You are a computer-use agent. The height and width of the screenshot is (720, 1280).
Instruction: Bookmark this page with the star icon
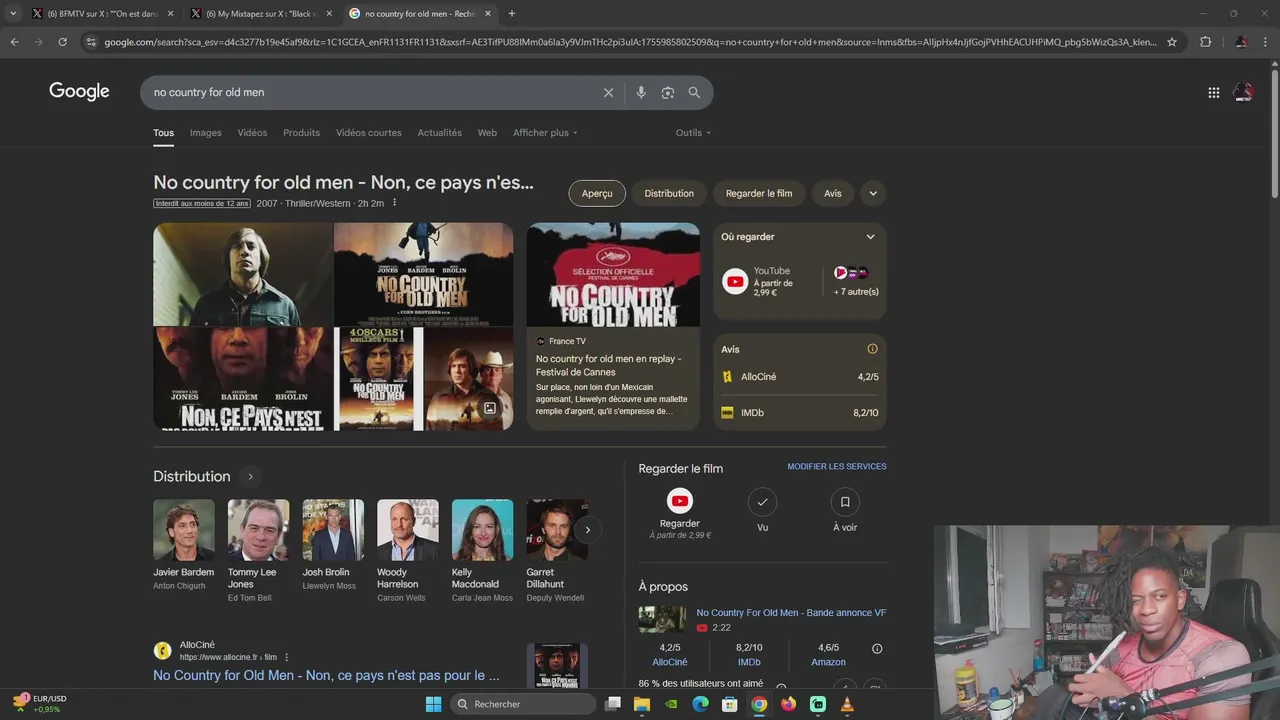point(1172,42)
